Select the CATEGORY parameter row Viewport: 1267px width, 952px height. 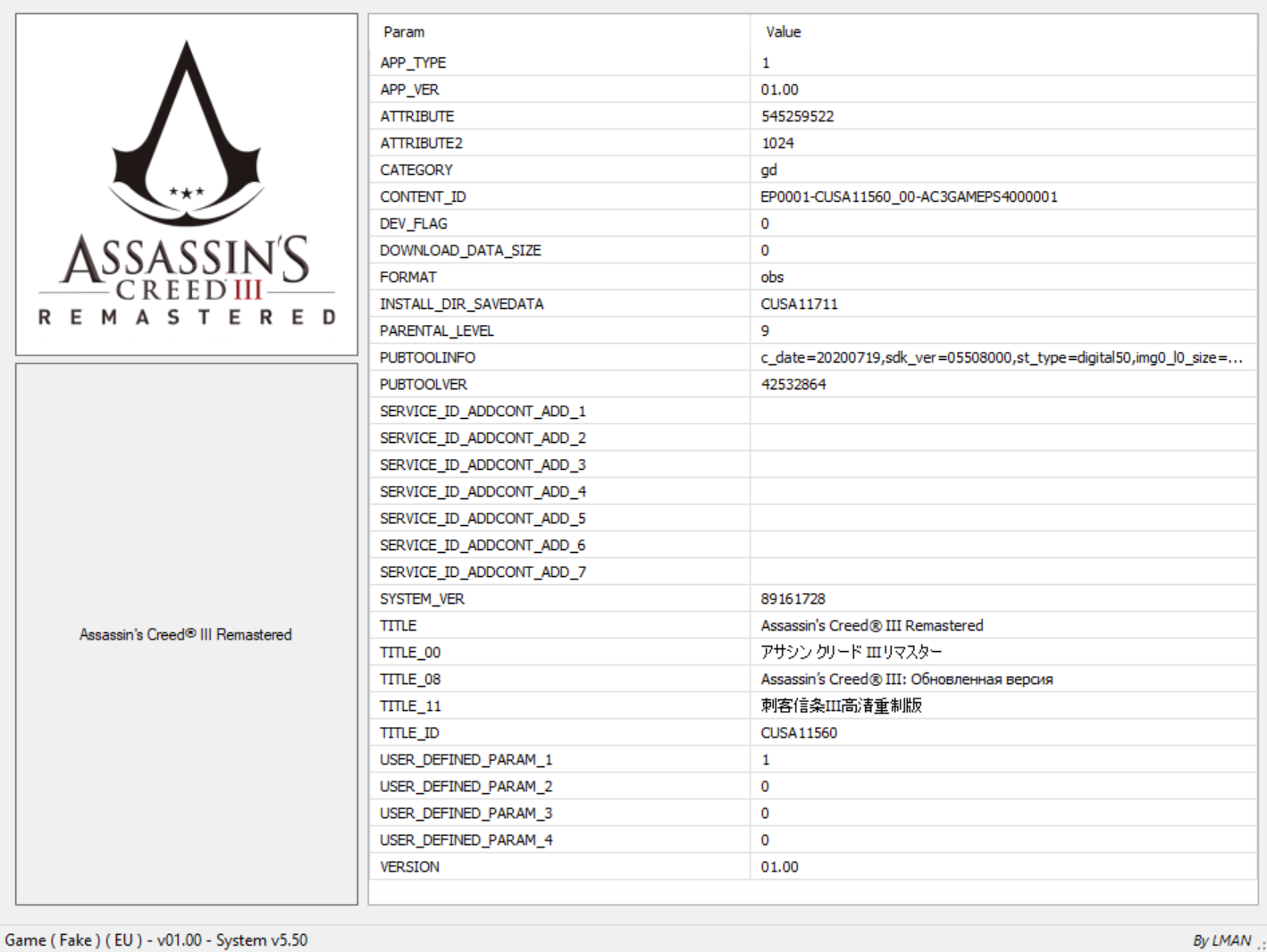416,170
